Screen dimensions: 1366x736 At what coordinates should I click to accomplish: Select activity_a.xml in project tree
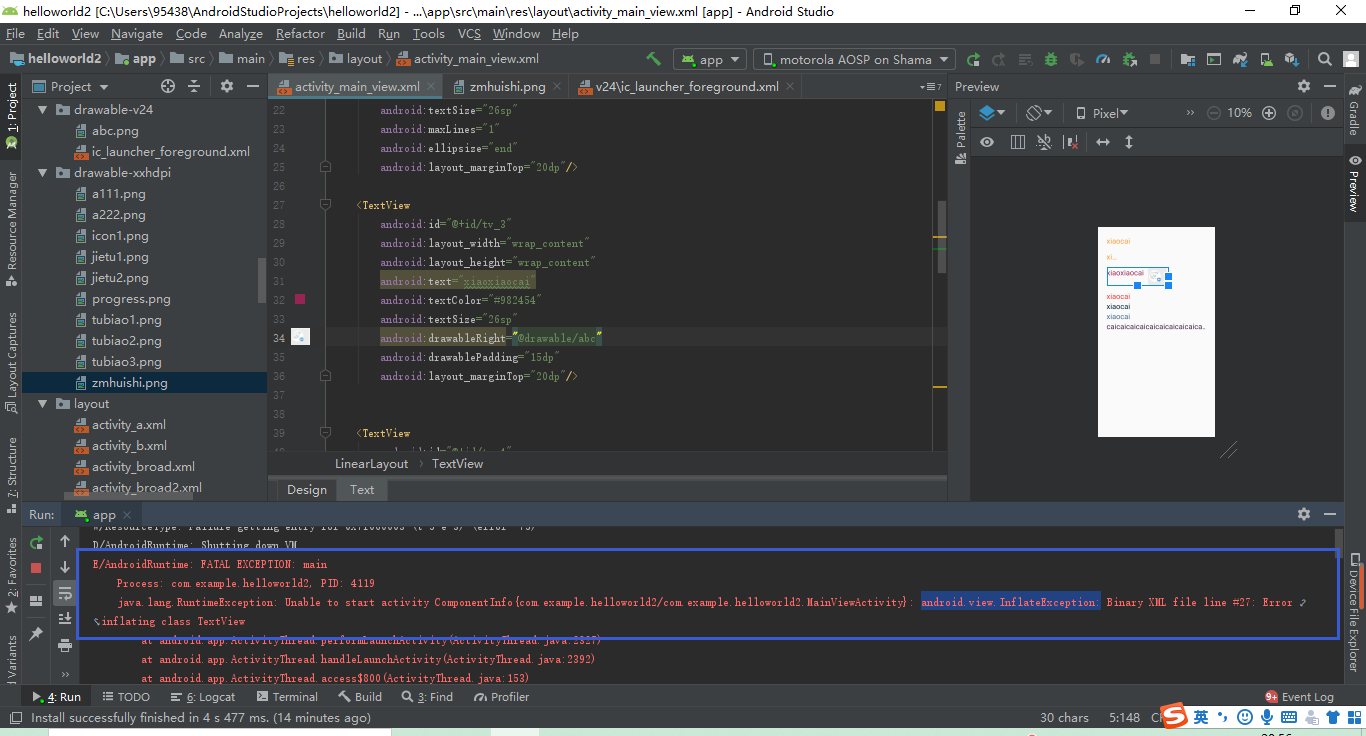(x=129, y=424)
